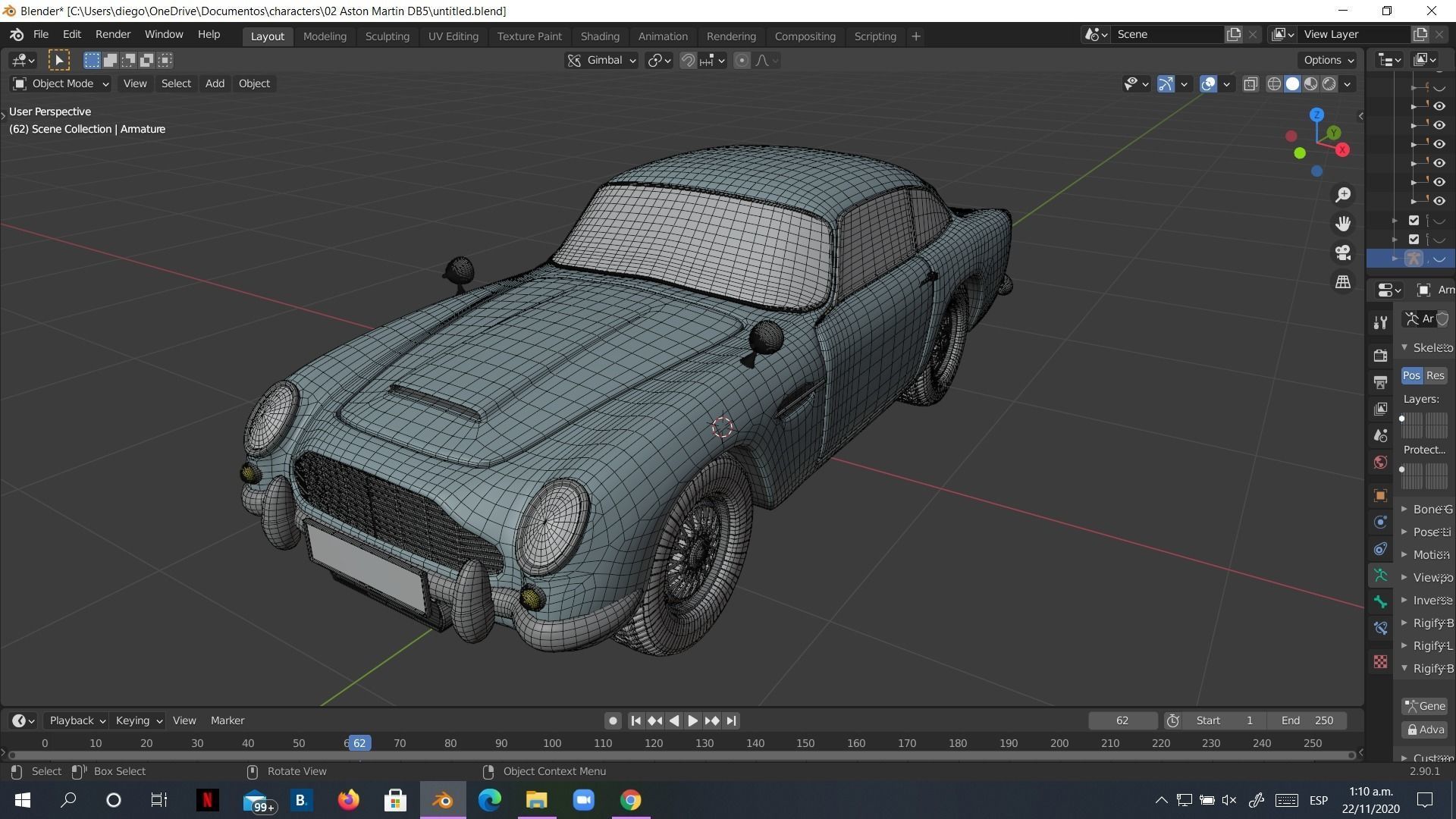Toggle camera view with the camera icon

[1343, 253]
